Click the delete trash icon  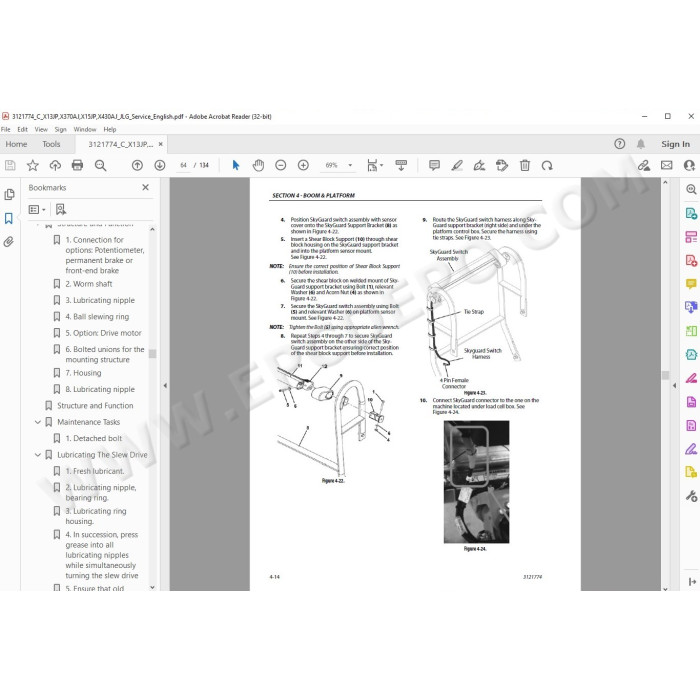tap(525, 166)
